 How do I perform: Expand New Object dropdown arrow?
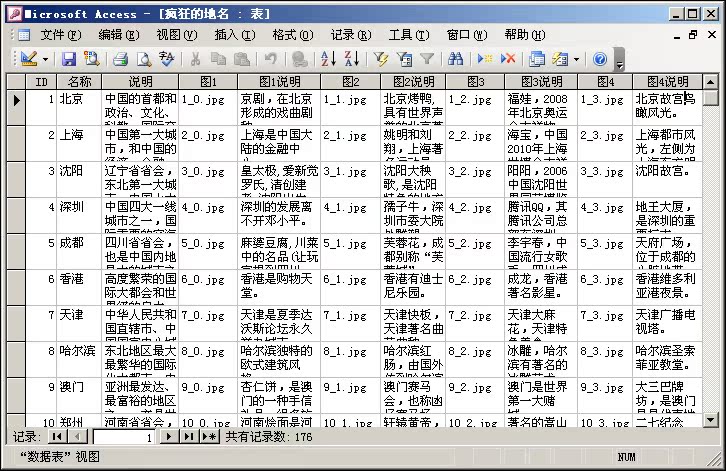coord(576,59)
